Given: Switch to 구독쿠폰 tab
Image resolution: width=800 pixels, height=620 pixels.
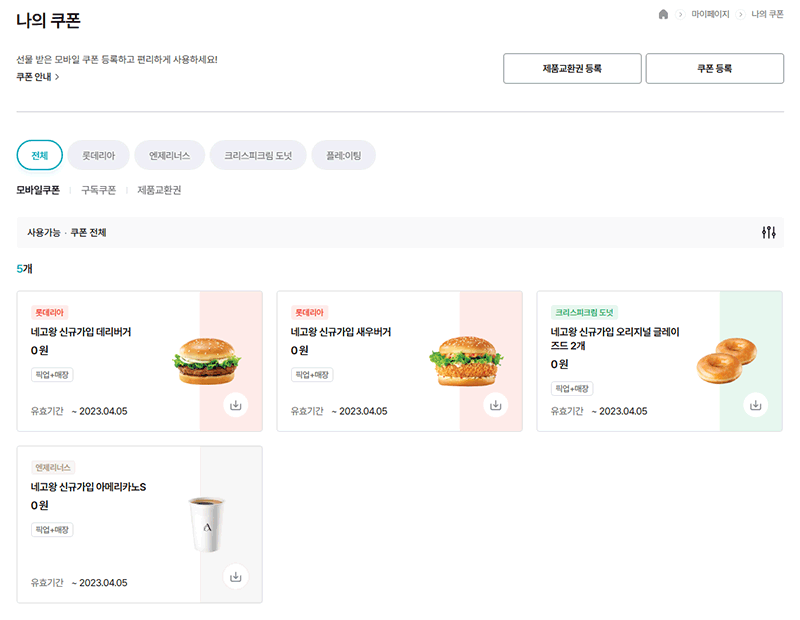Looking at the screenshot, I should click(98, 190).
